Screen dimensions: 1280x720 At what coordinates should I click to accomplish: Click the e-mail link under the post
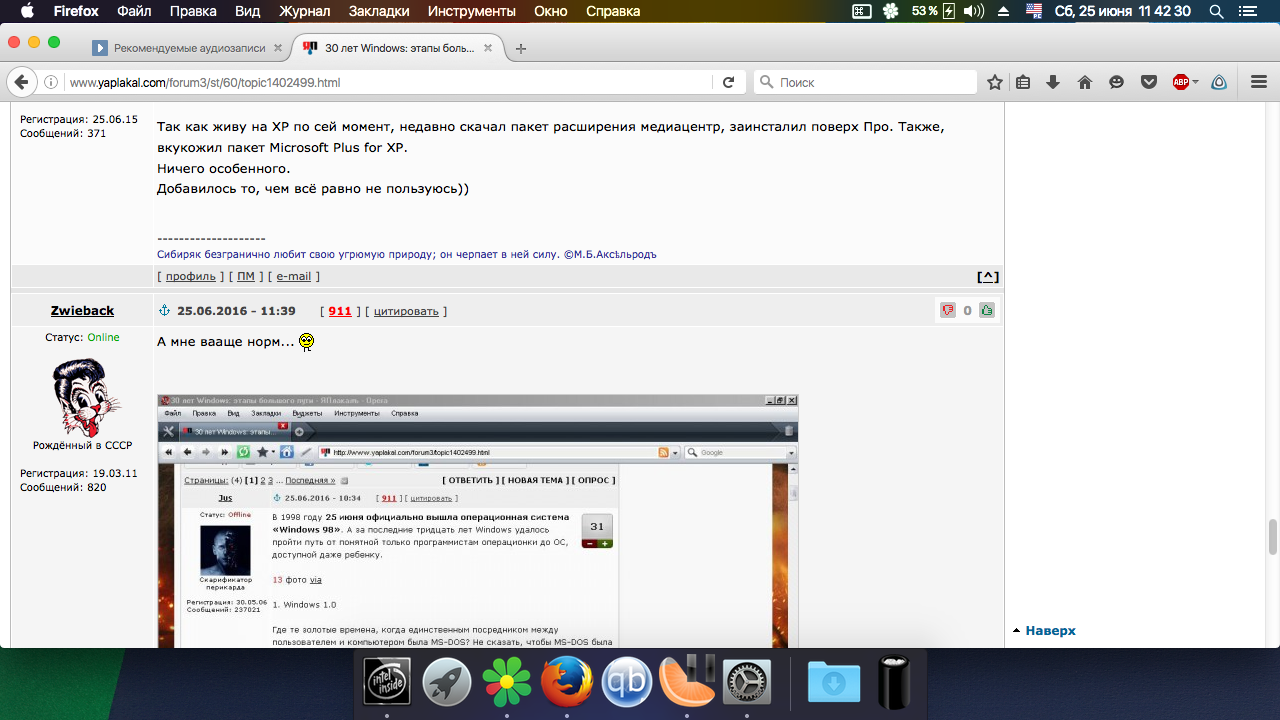293,276
